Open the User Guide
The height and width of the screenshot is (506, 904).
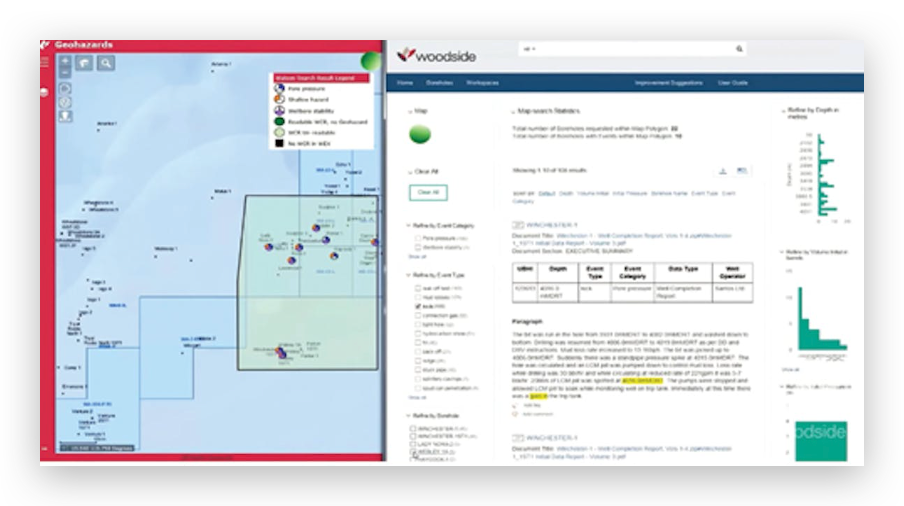click(733, 83)
